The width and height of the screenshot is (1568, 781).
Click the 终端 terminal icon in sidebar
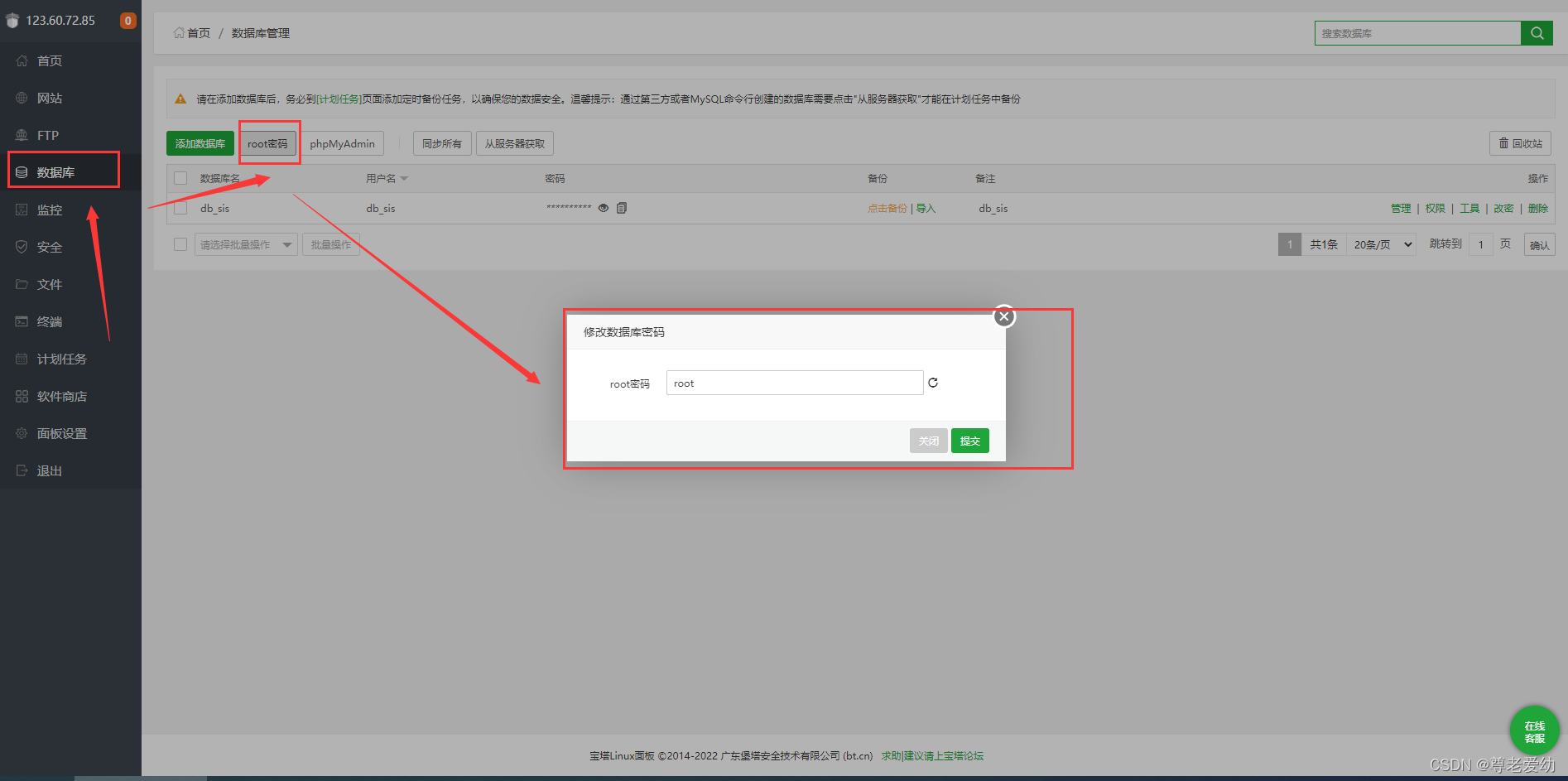[22, 321]
